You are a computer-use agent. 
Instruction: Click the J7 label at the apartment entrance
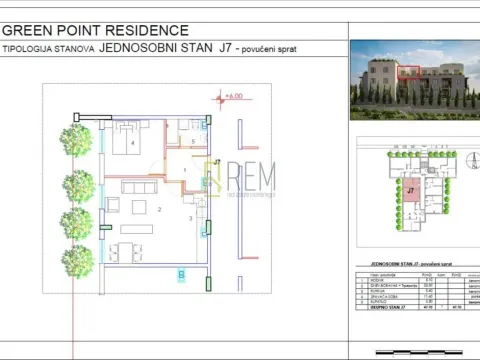click(x=217, y=162)
